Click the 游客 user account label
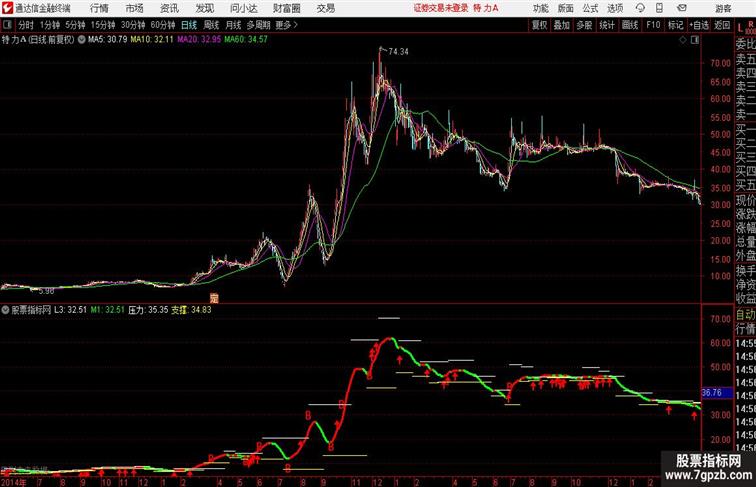The height and width of the screenshot is (487, 756). [723, 8]
